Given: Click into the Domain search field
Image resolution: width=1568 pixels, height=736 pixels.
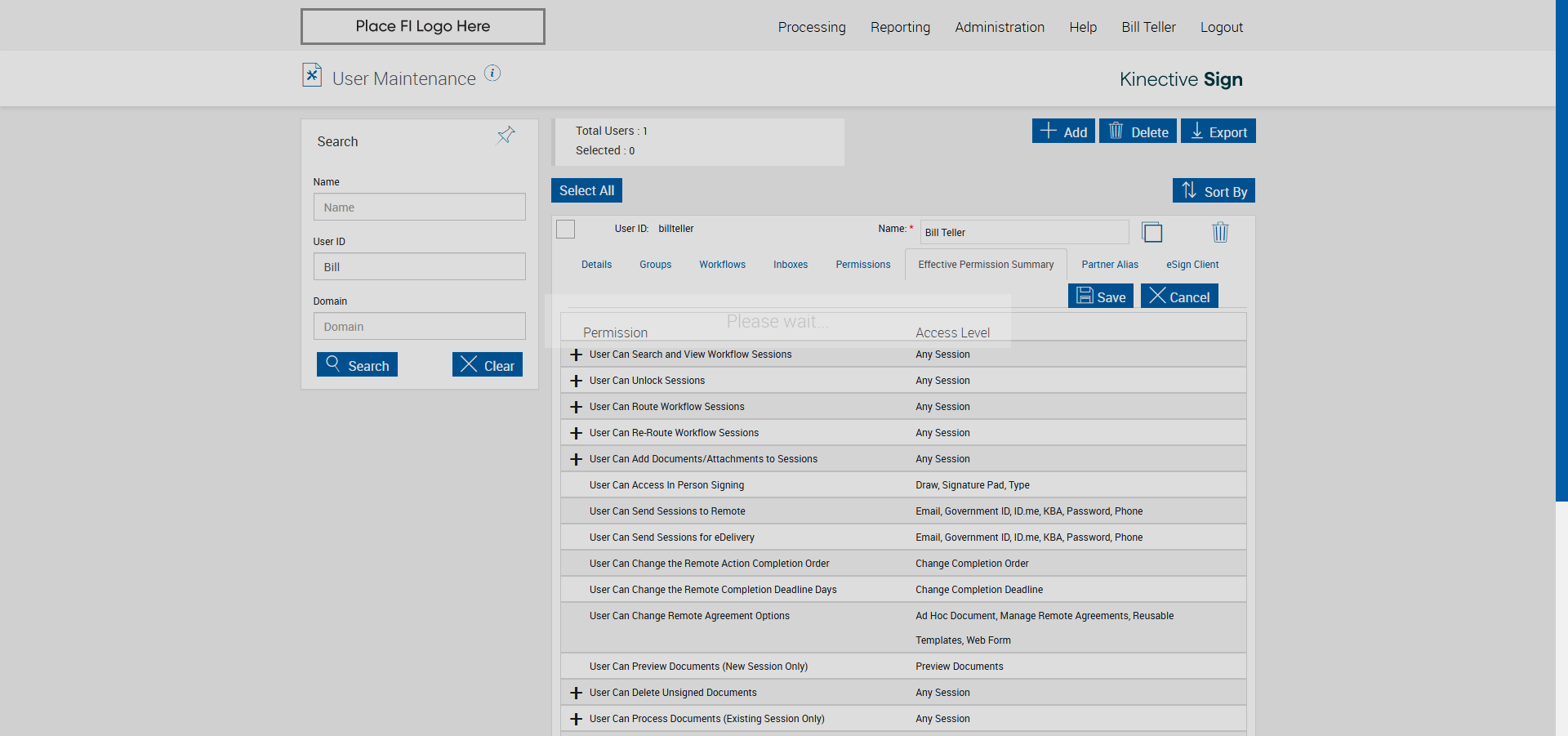Looking at the screenshot, I should (419, 327).
